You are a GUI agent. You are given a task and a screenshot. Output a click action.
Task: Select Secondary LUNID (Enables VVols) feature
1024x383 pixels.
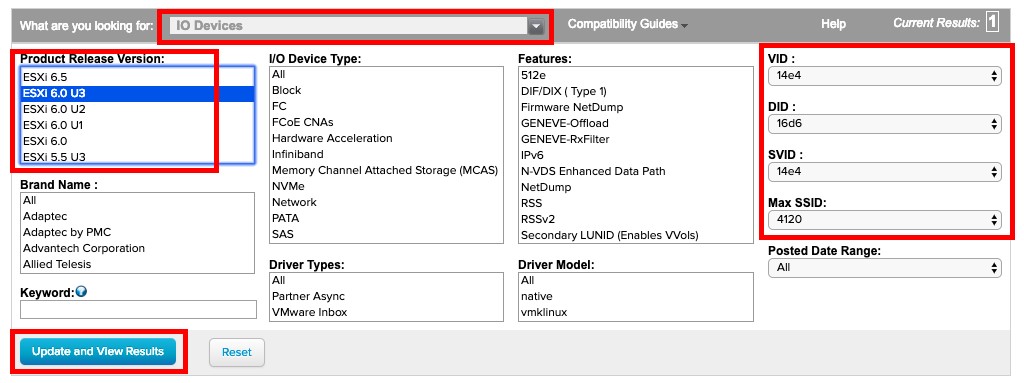tap(635, 235)
